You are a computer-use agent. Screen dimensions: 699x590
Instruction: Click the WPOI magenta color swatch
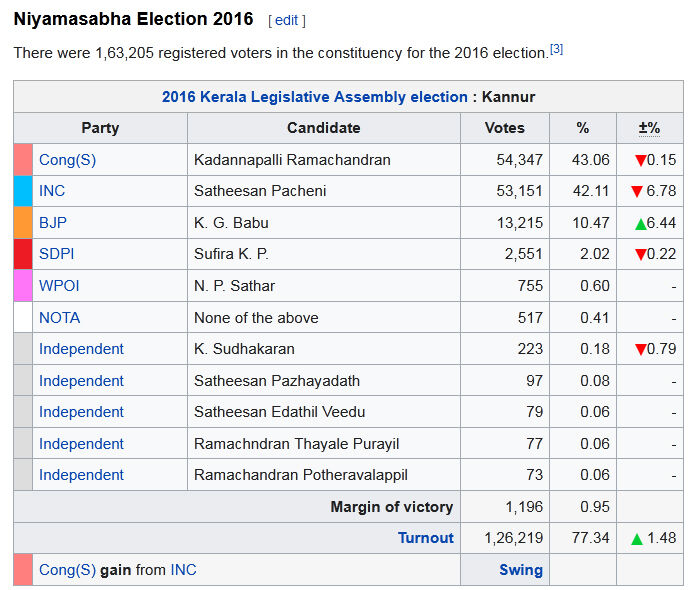23,286
